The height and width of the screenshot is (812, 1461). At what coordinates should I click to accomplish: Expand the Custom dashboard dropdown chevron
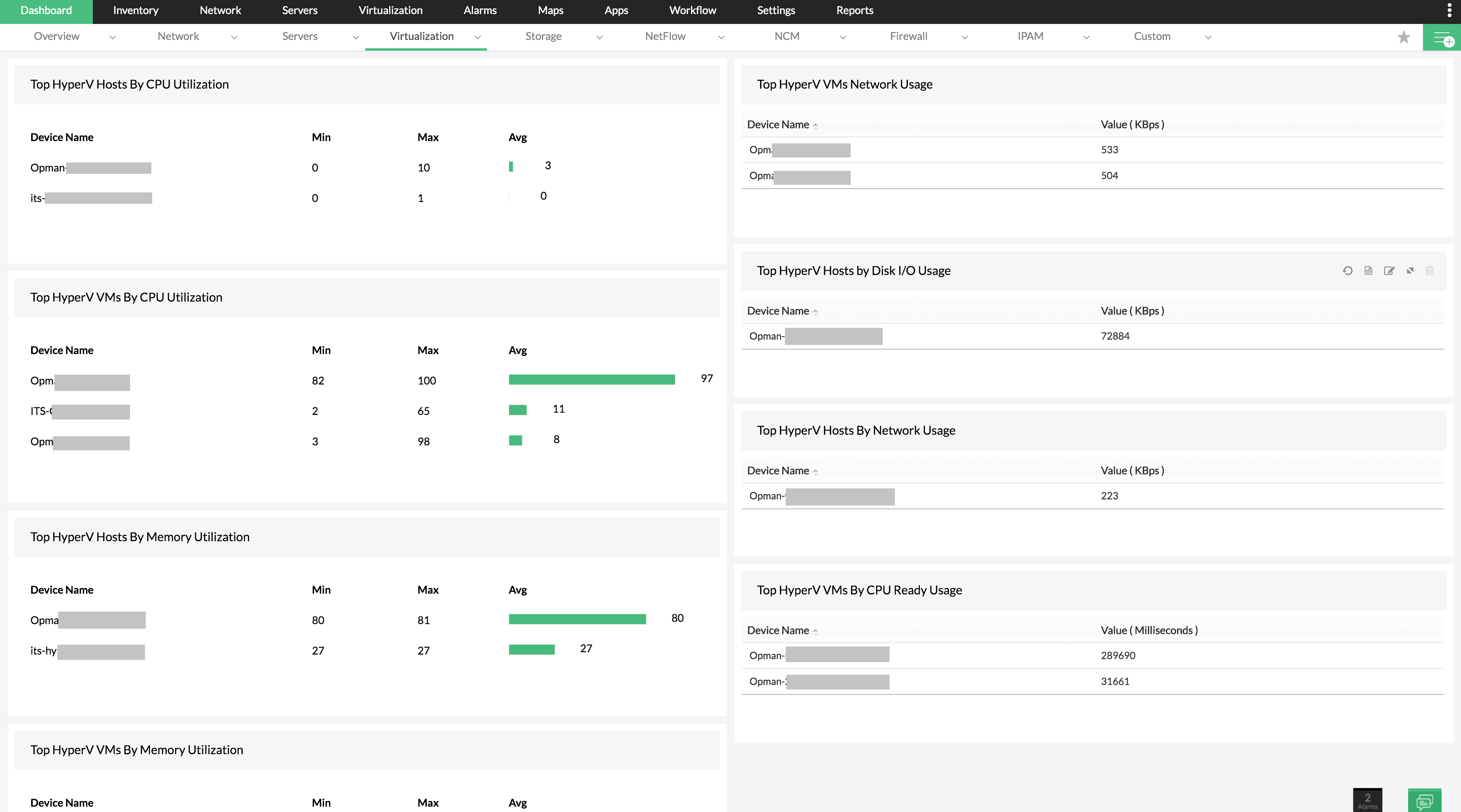click(1208, 37)
